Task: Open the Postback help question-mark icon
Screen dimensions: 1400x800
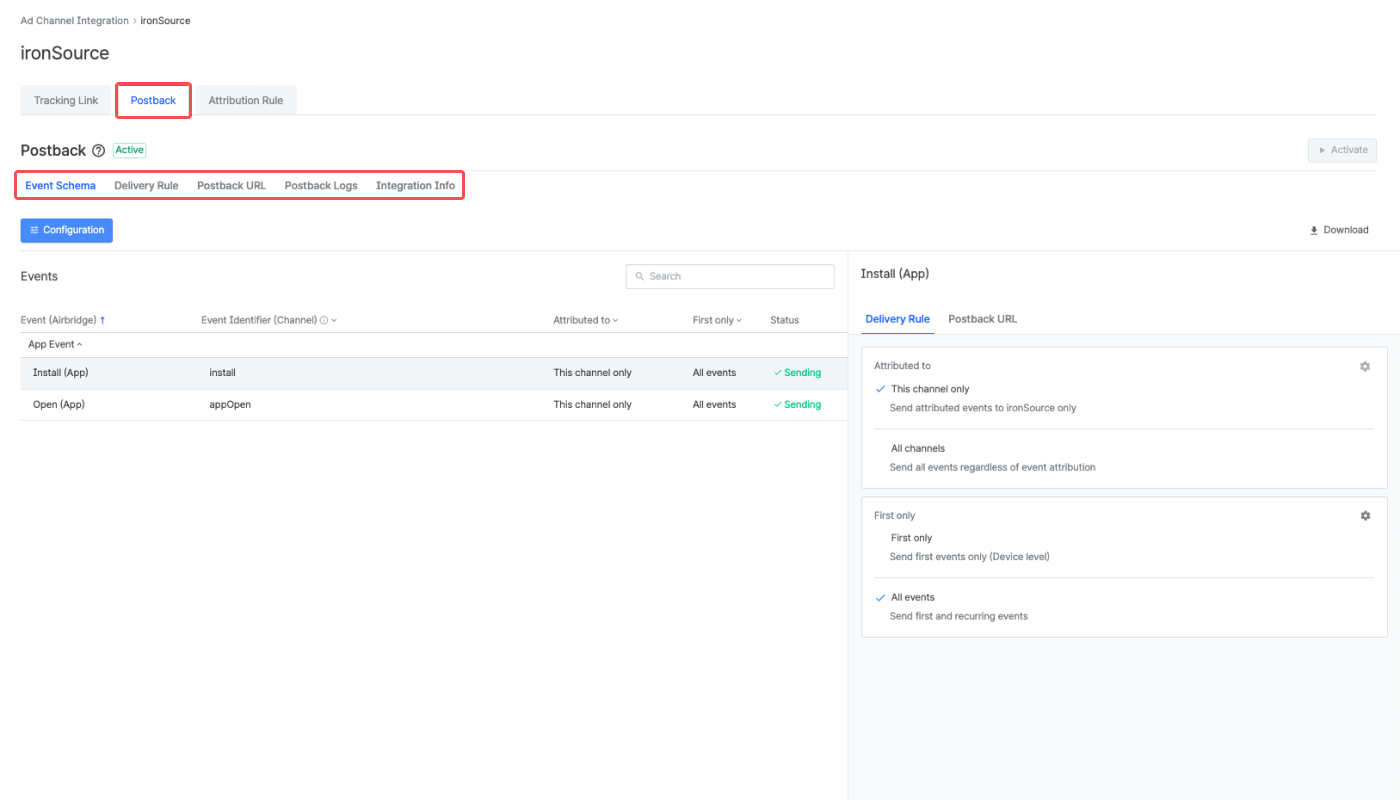Action: (x=98, y=151)
